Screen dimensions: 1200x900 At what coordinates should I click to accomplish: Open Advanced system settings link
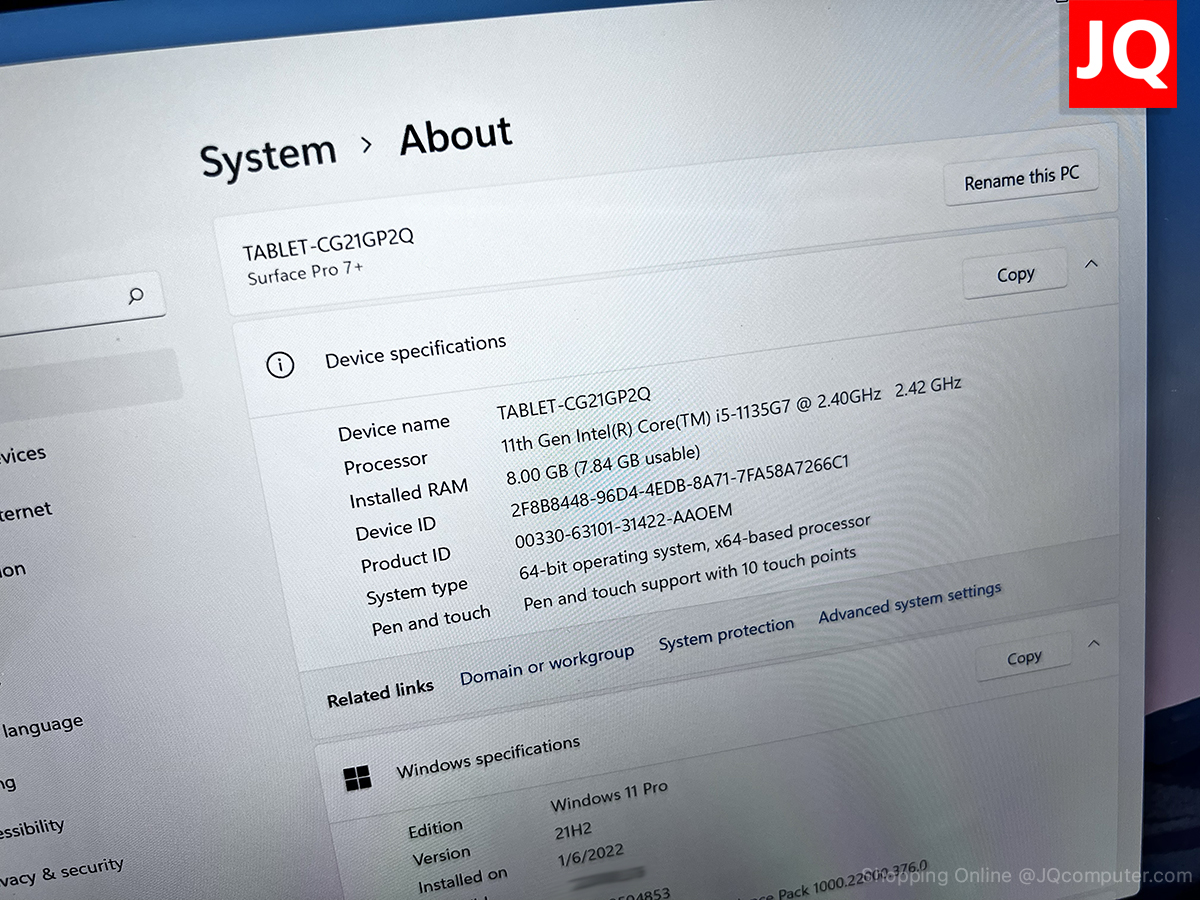(x=910, y=602)
